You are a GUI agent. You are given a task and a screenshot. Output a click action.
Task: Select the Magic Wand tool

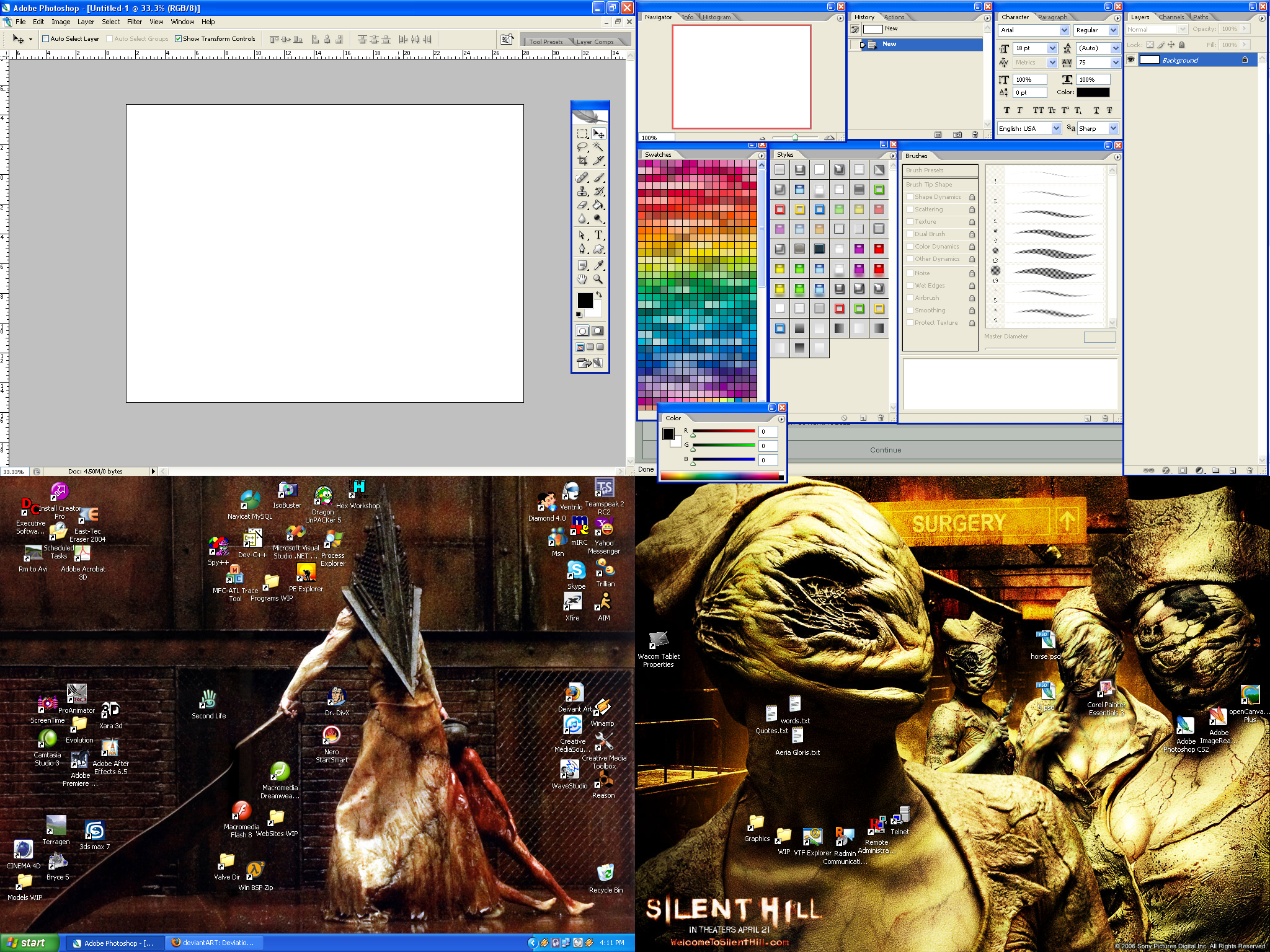598,147
